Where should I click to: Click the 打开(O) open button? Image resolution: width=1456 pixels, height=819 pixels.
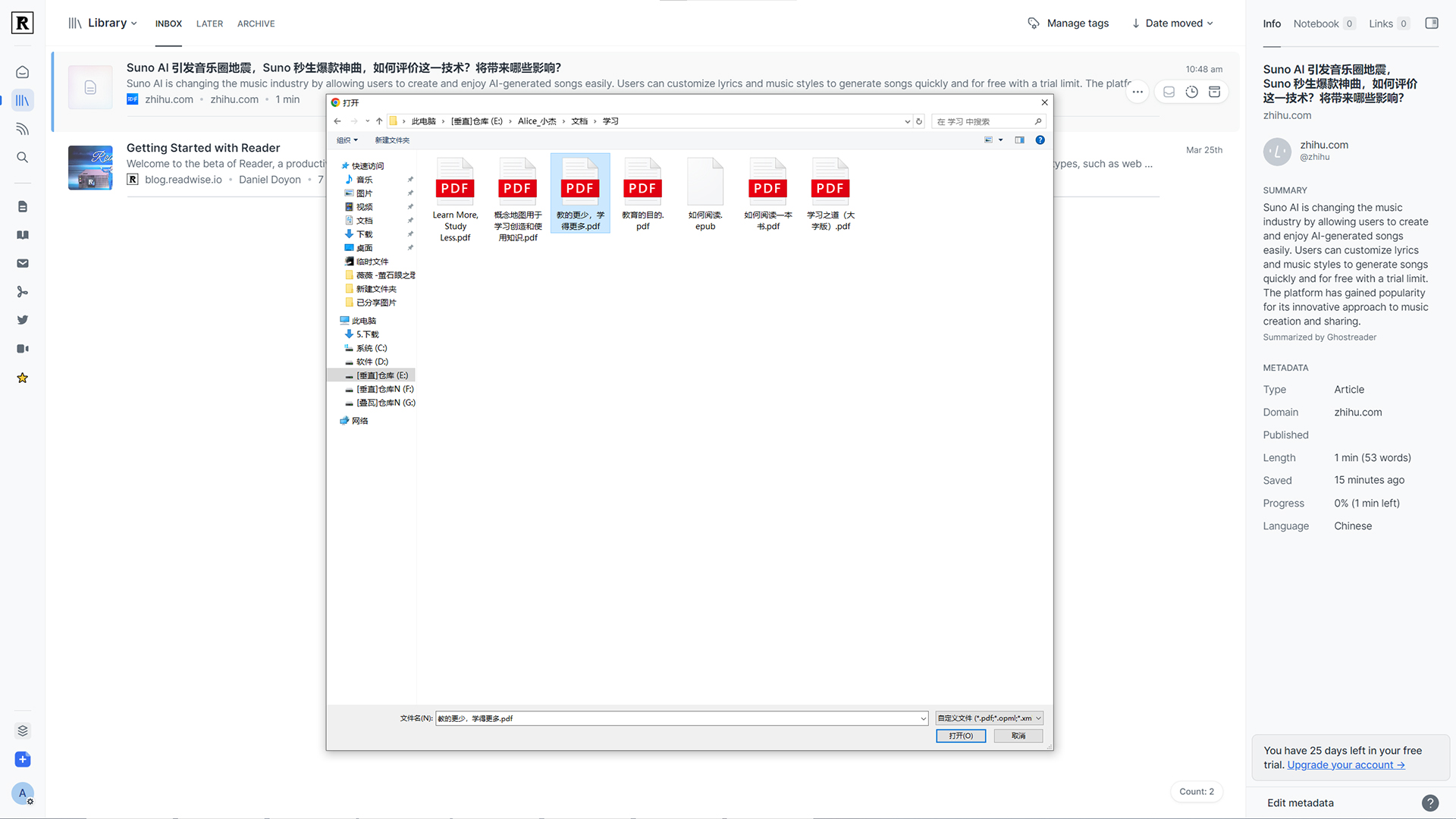[960, 736]
